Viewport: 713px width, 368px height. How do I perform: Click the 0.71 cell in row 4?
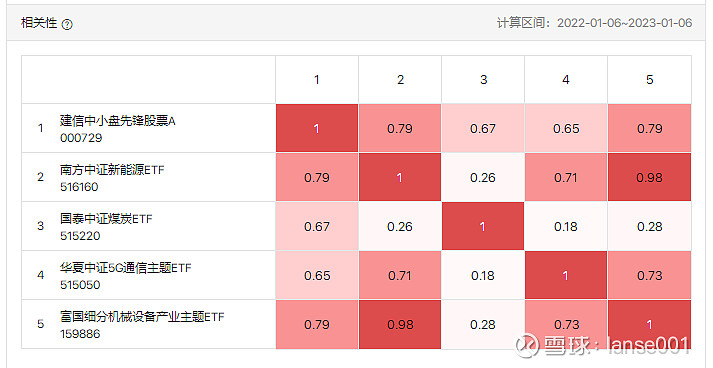click(400, 276)
